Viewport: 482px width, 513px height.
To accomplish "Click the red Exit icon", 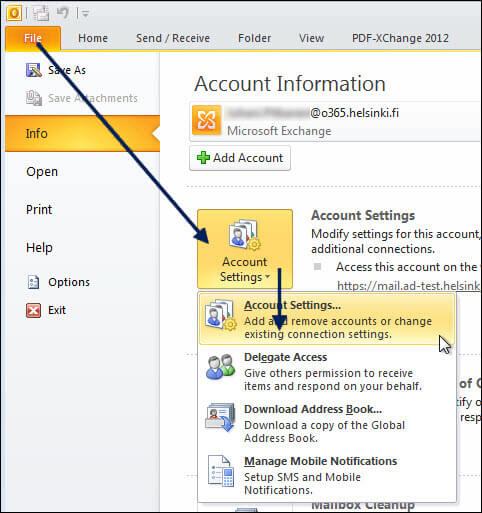I will tap(33, 310).
